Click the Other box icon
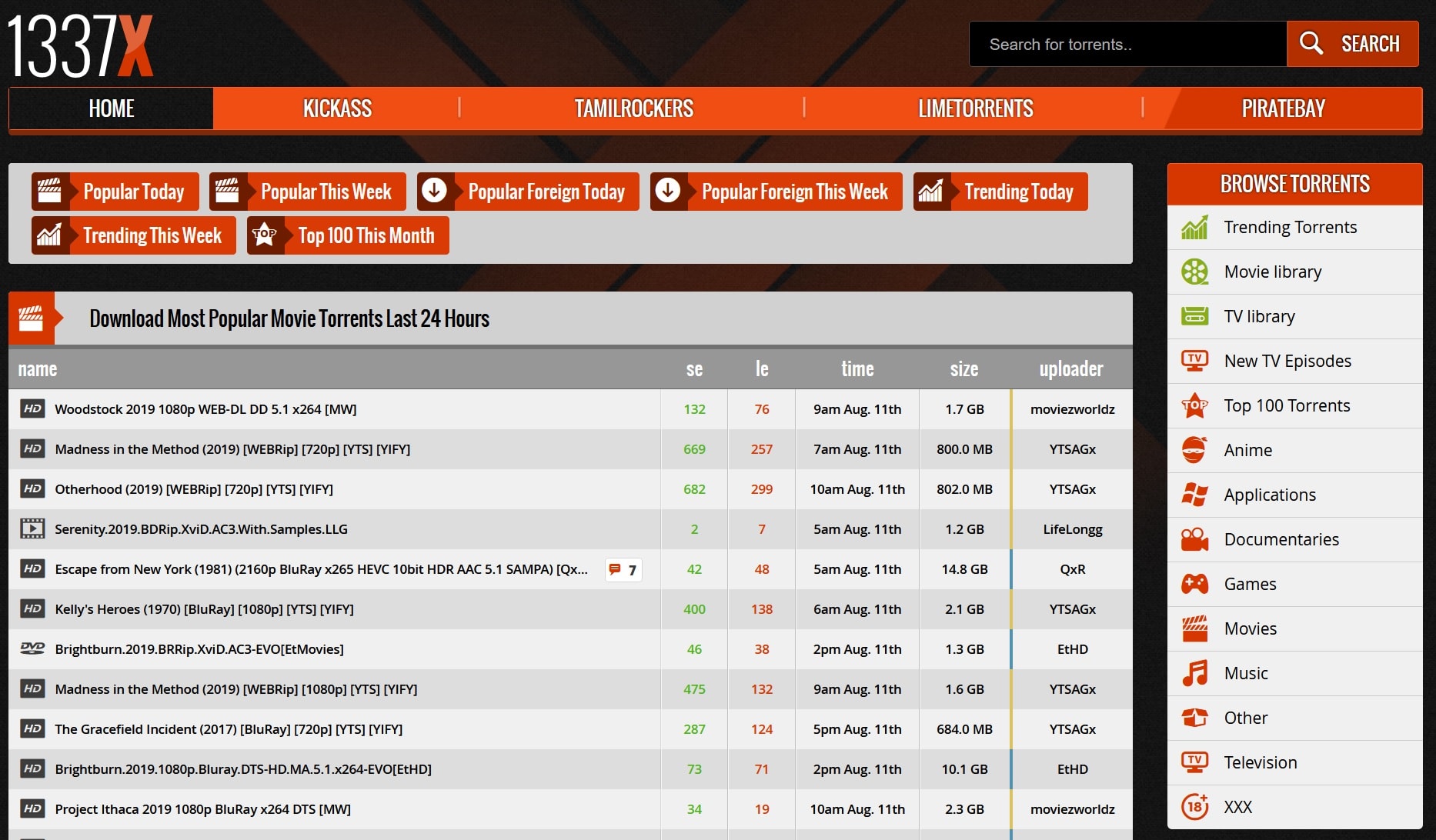Image resolution: width=1436 pixels, height=840 pixels. point(1194,718)
